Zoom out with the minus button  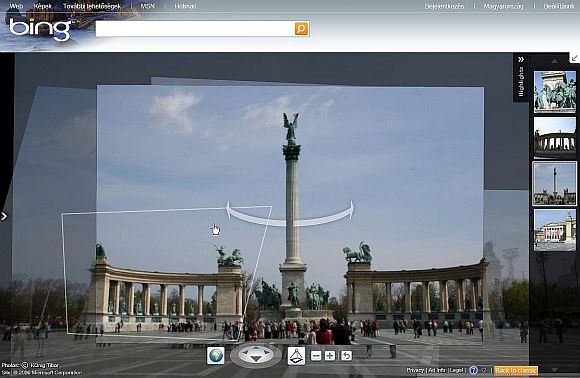pos(316,356)
